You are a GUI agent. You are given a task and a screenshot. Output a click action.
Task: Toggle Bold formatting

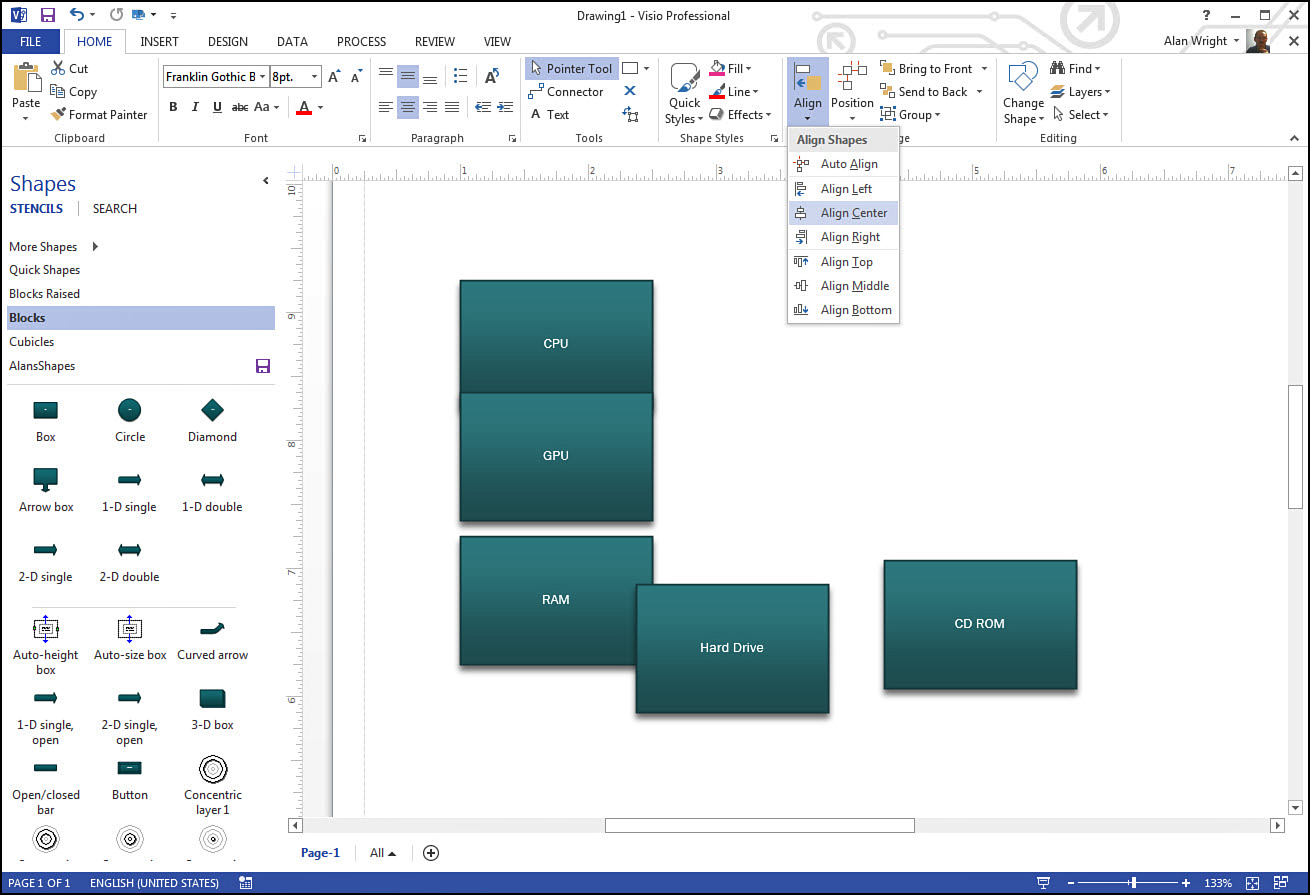(x=173, y=107)
